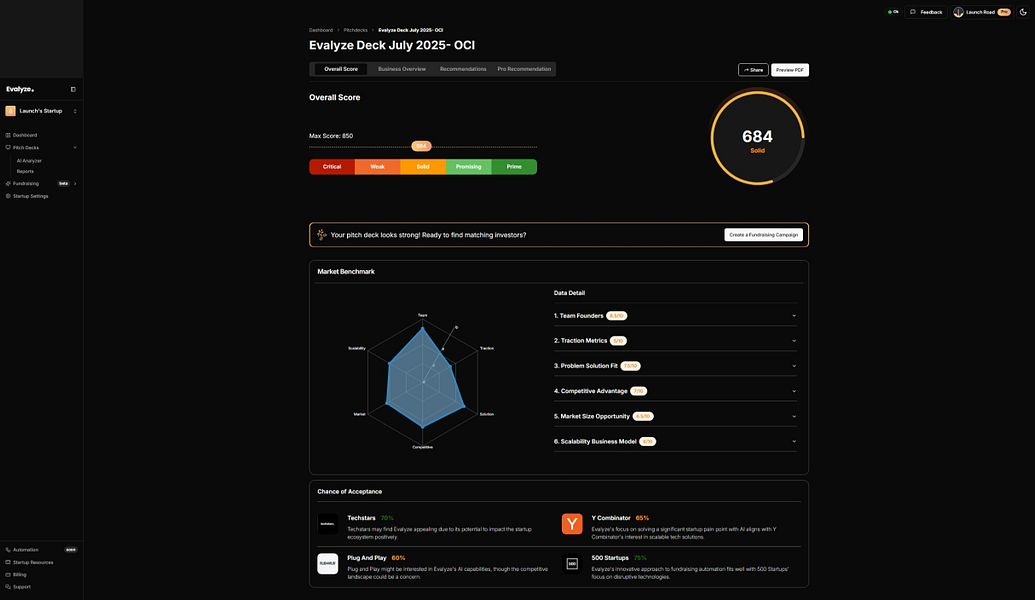Click the Pro badge next to Launch Road
Screen dimensions: 1035x600
click(x=1004, y=12)
